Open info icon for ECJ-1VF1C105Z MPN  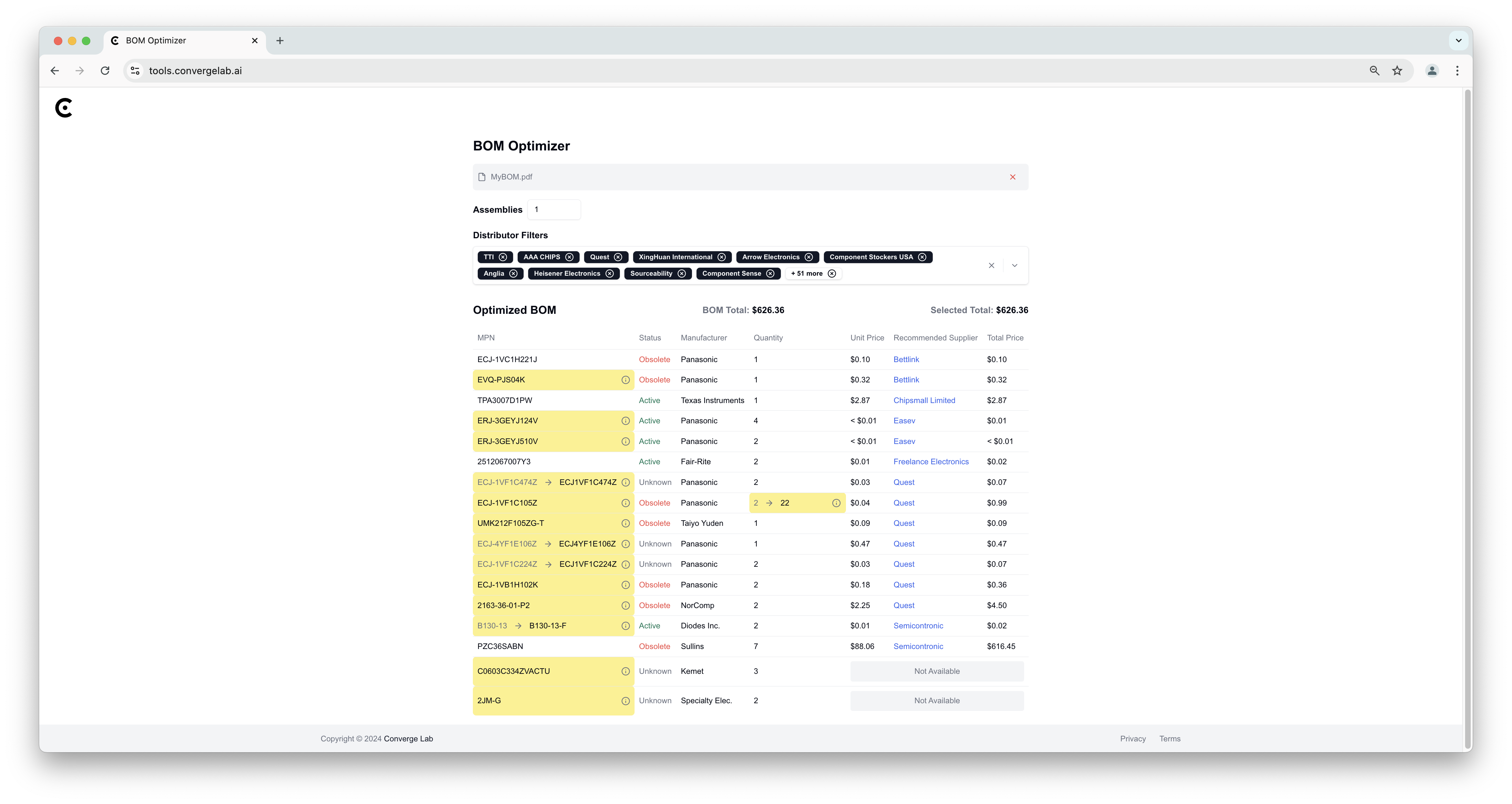pos(626,503)
